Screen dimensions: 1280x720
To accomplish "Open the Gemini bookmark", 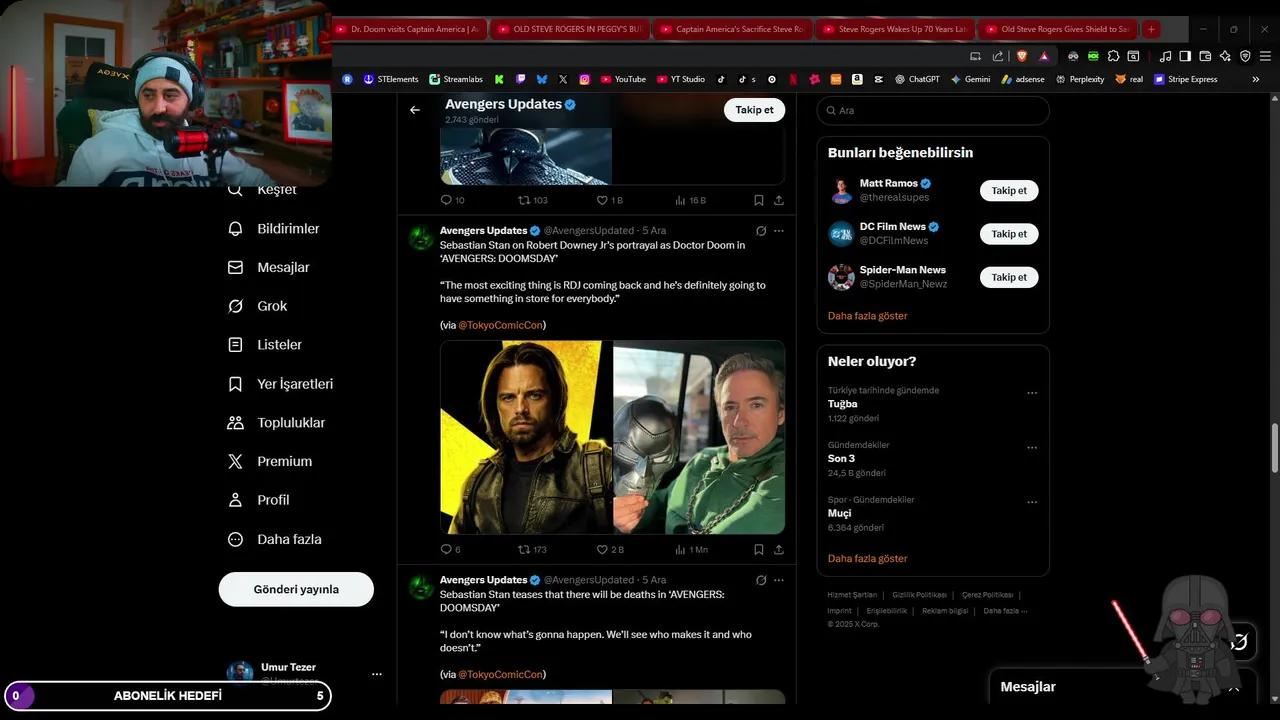I will [x=970, y=79].
